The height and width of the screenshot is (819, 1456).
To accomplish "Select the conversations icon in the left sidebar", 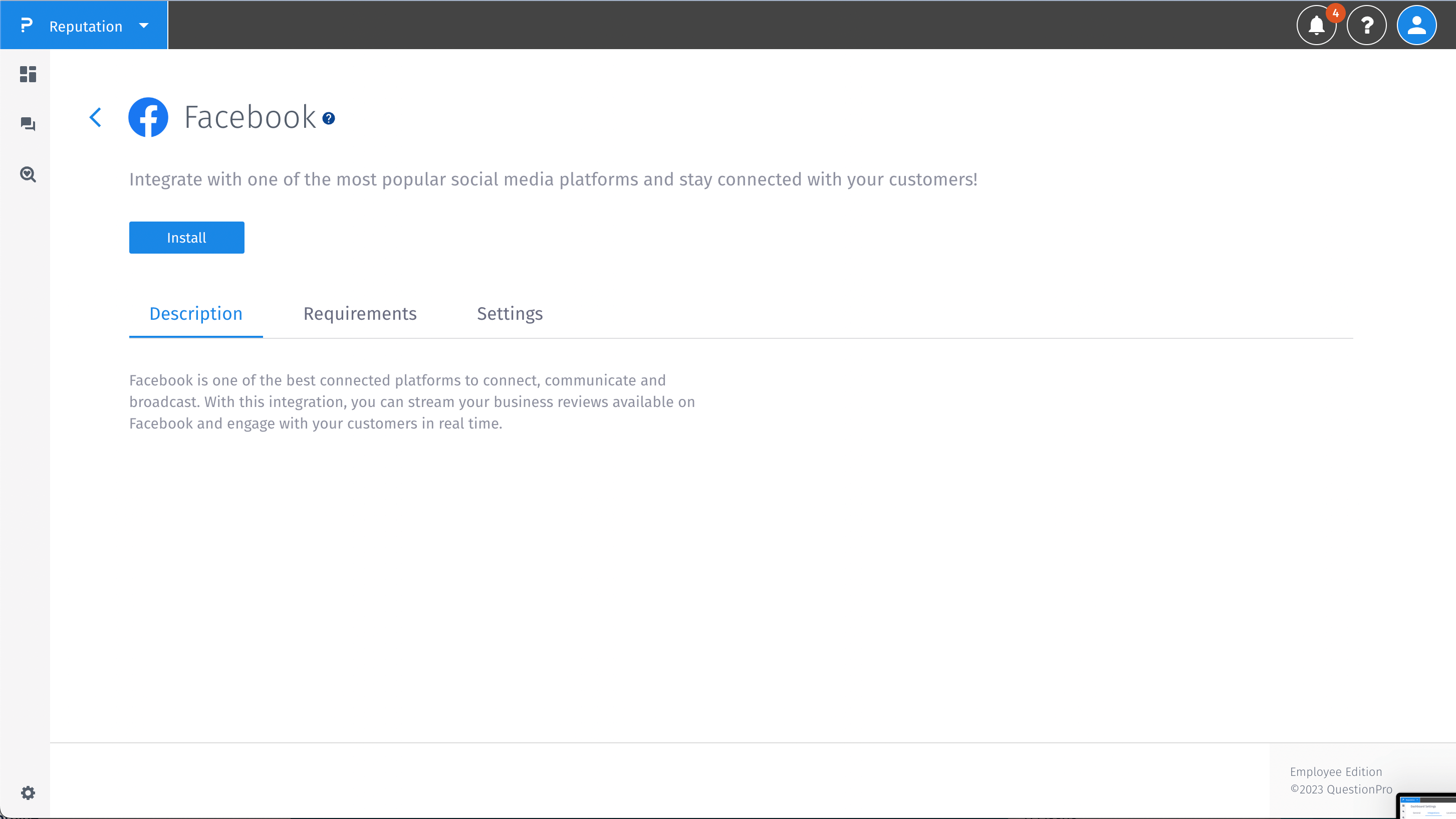I will (27, 124).
